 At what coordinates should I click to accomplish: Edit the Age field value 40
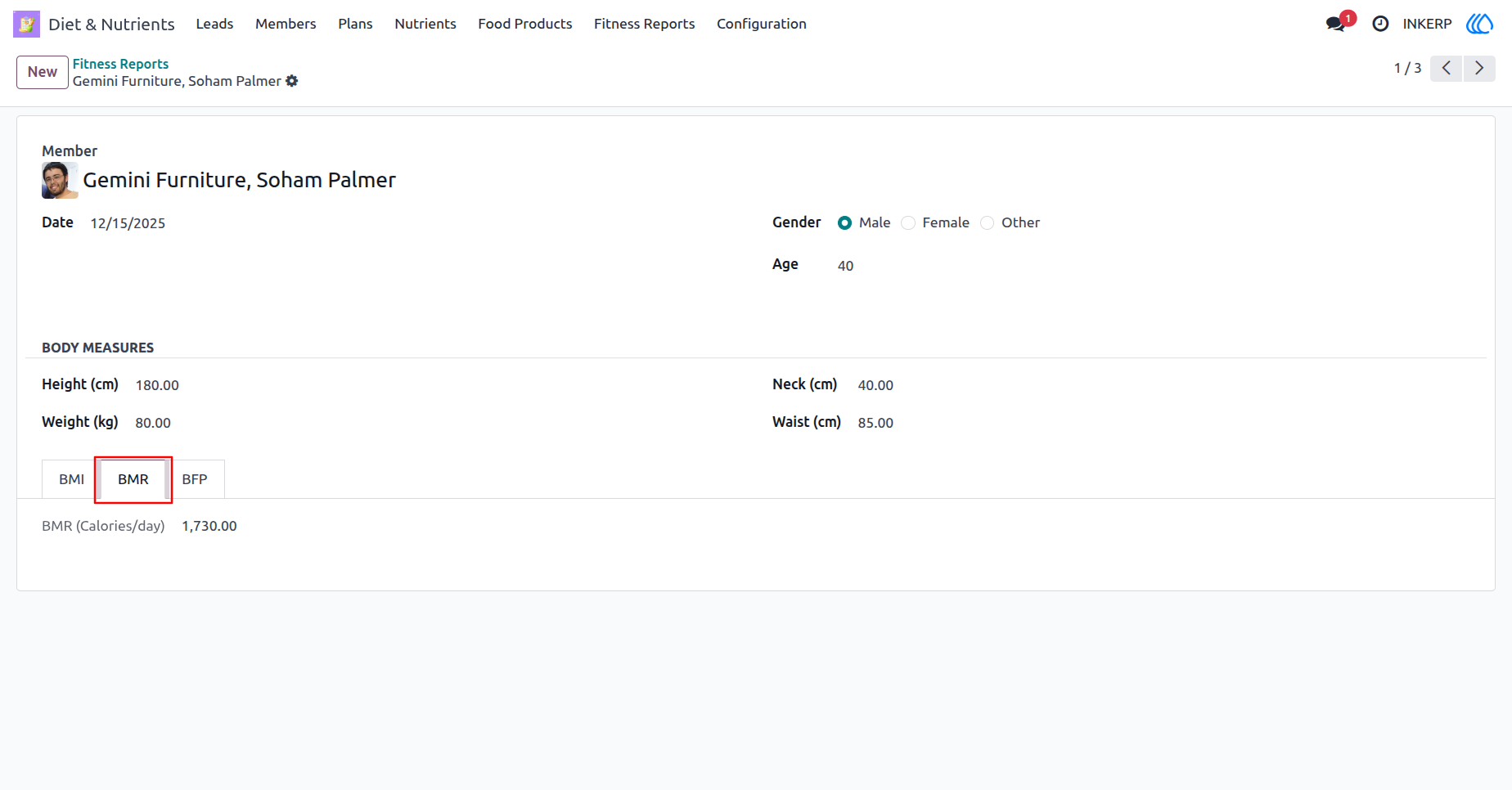coord(845,266)
